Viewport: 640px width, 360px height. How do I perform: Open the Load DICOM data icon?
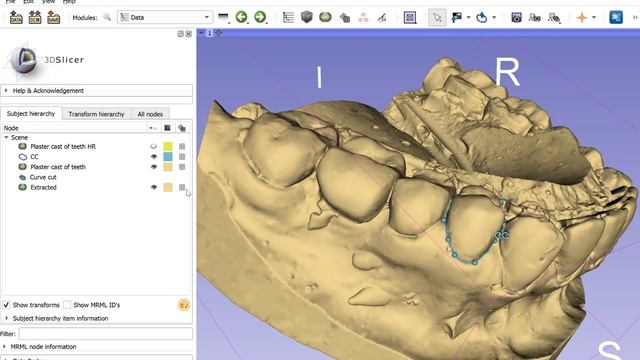point(35,18)
